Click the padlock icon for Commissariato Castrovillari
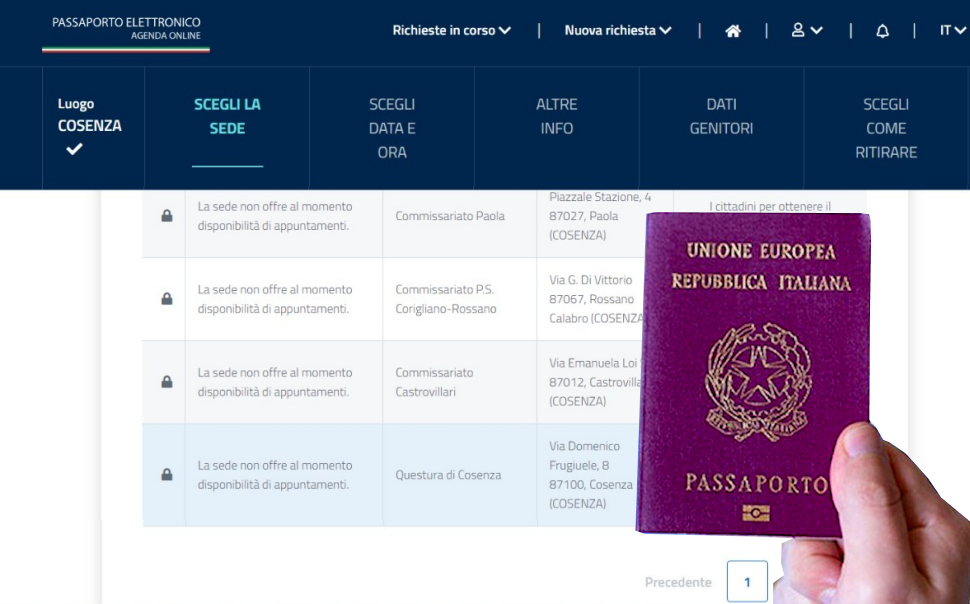This screenshot has width=970, height=604. point(165,382)
